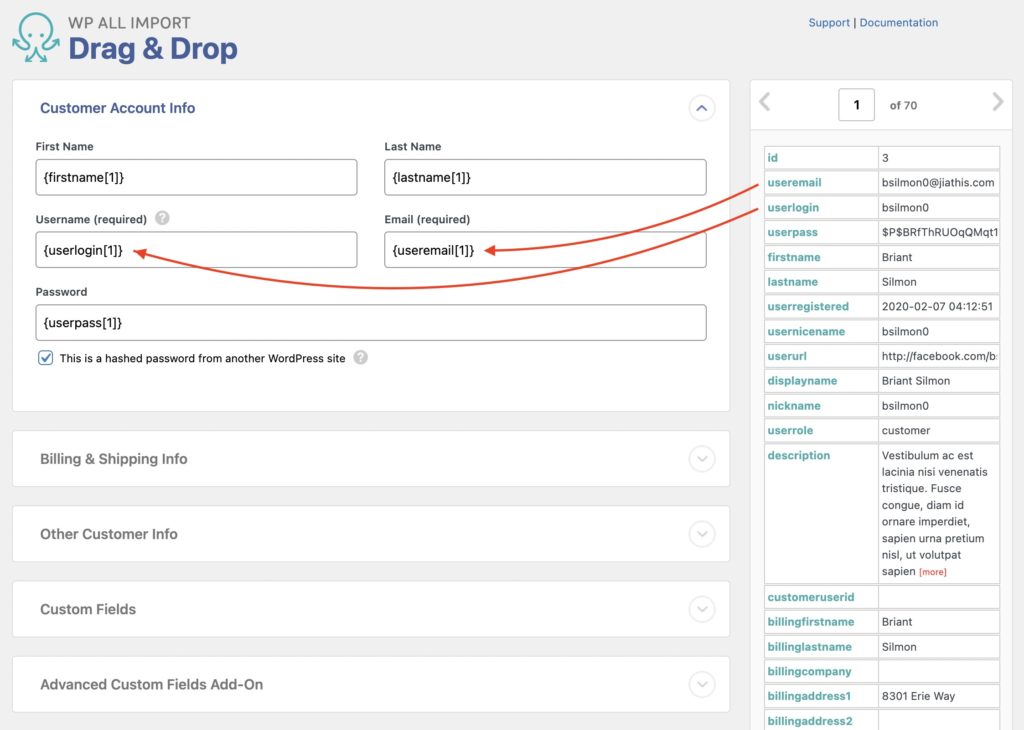This screenshot has width=1024, height=730.
Task: Select the userlogin field in data panel
Action: (793, 207)
